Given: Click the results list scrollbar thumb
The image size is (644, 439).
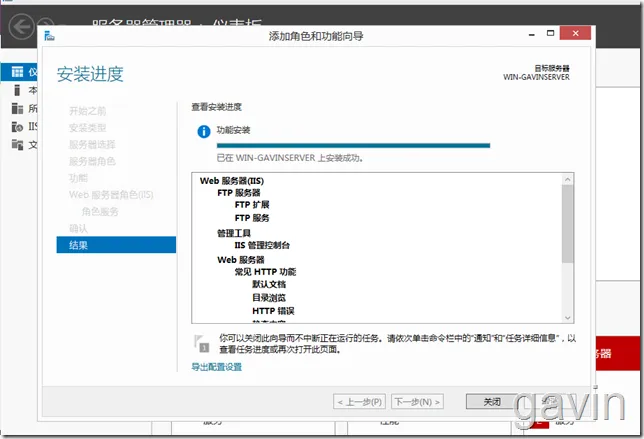Looking at the screenshot, I should pos(568,223).
